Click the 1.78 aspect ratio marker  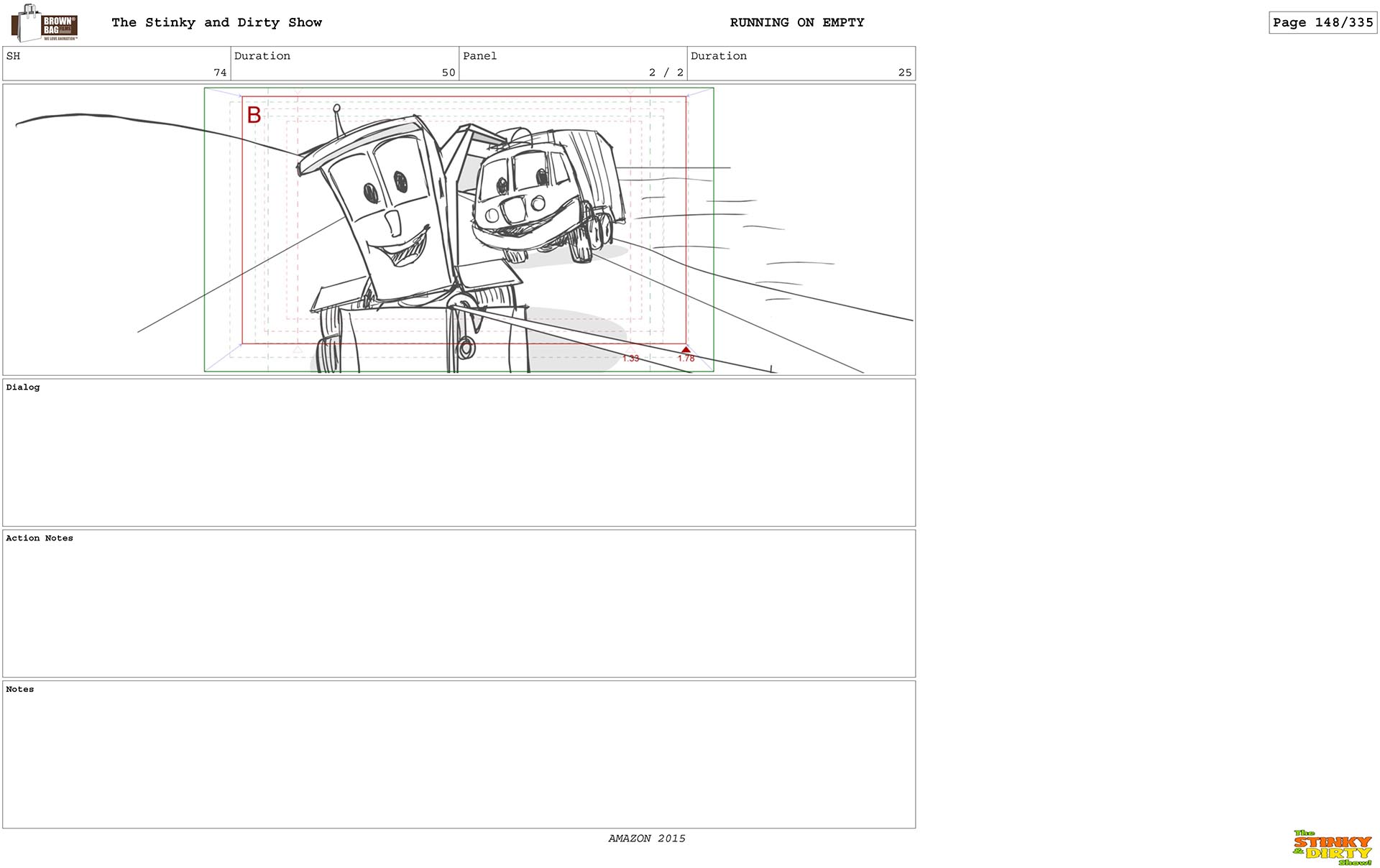point(686,358)
